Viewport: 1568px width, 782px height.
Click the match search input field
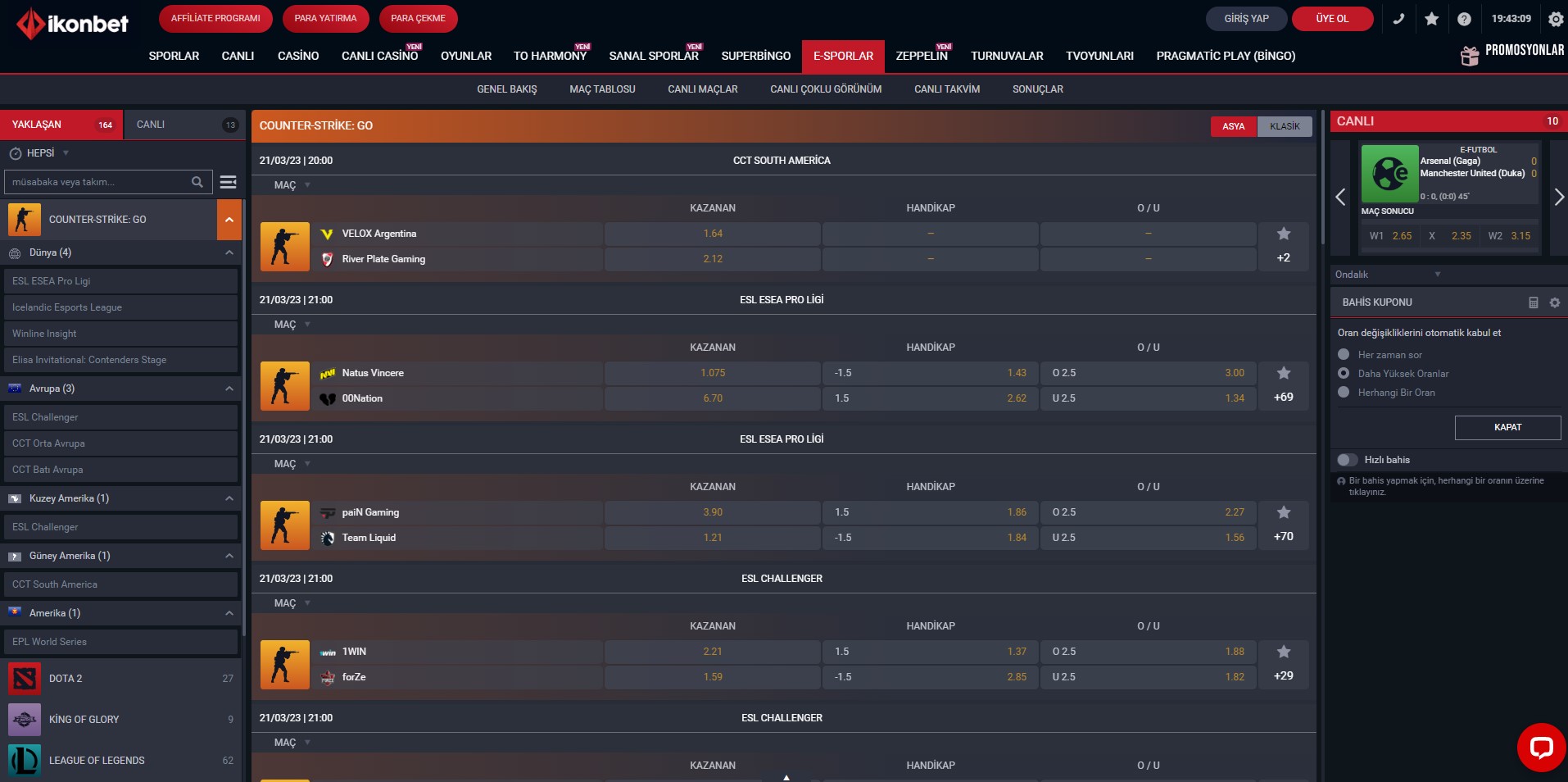click(x=98, y=182)
